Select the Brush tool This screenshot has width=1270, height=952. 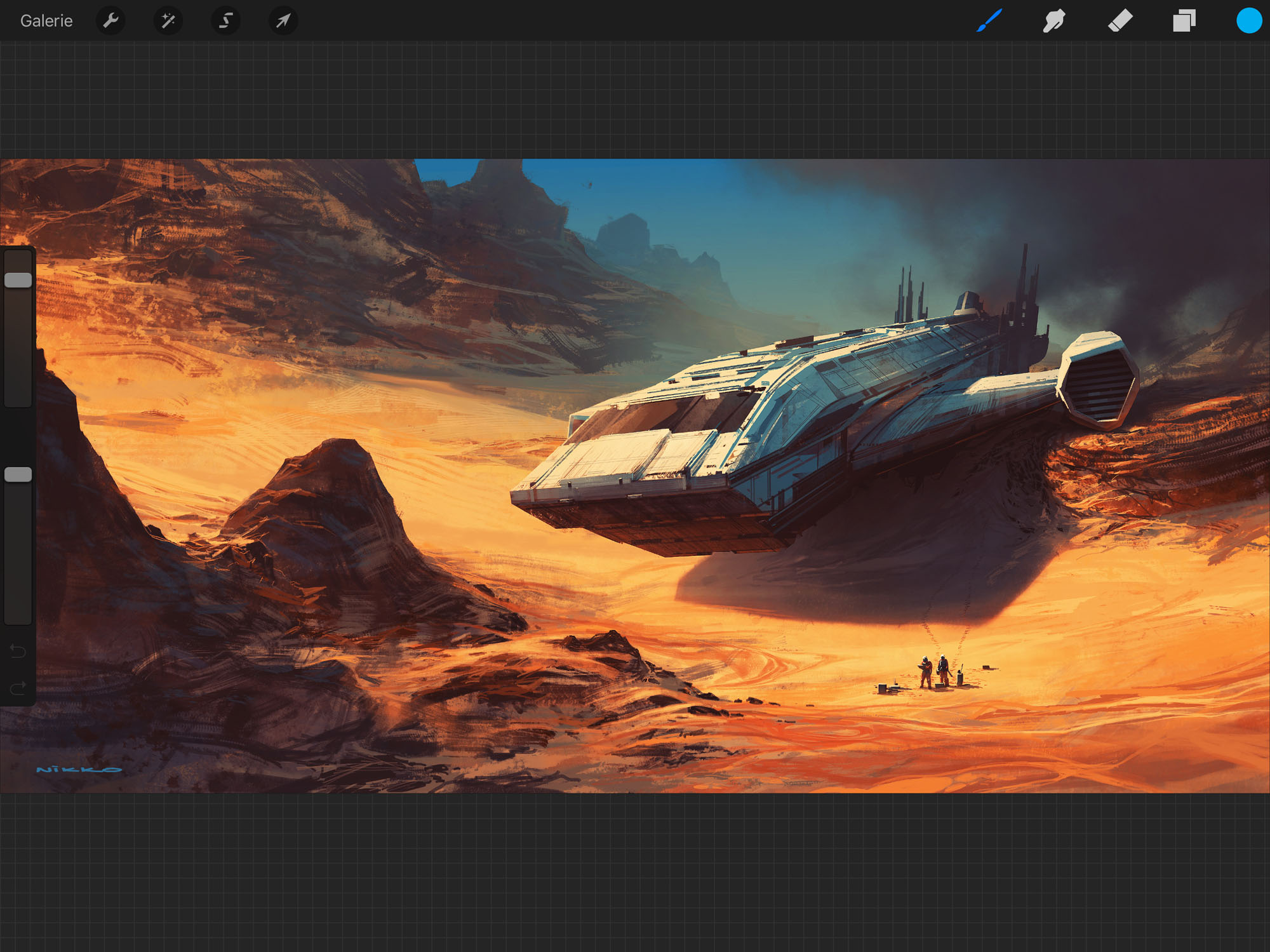tap(989, 20)
